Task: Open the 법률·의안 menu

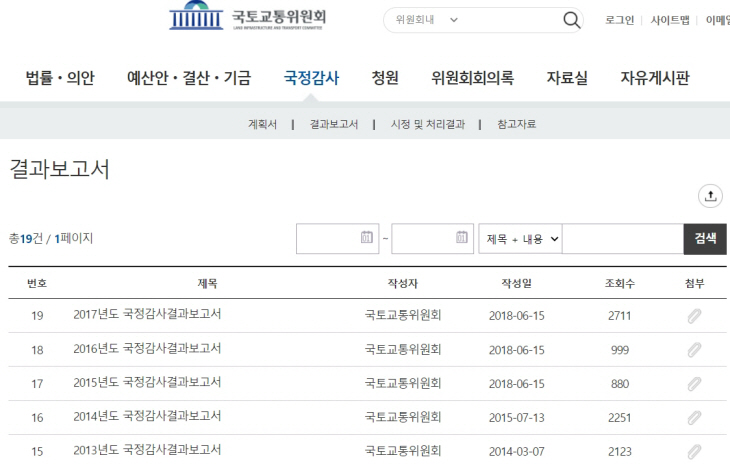Action: coord(60,78)
